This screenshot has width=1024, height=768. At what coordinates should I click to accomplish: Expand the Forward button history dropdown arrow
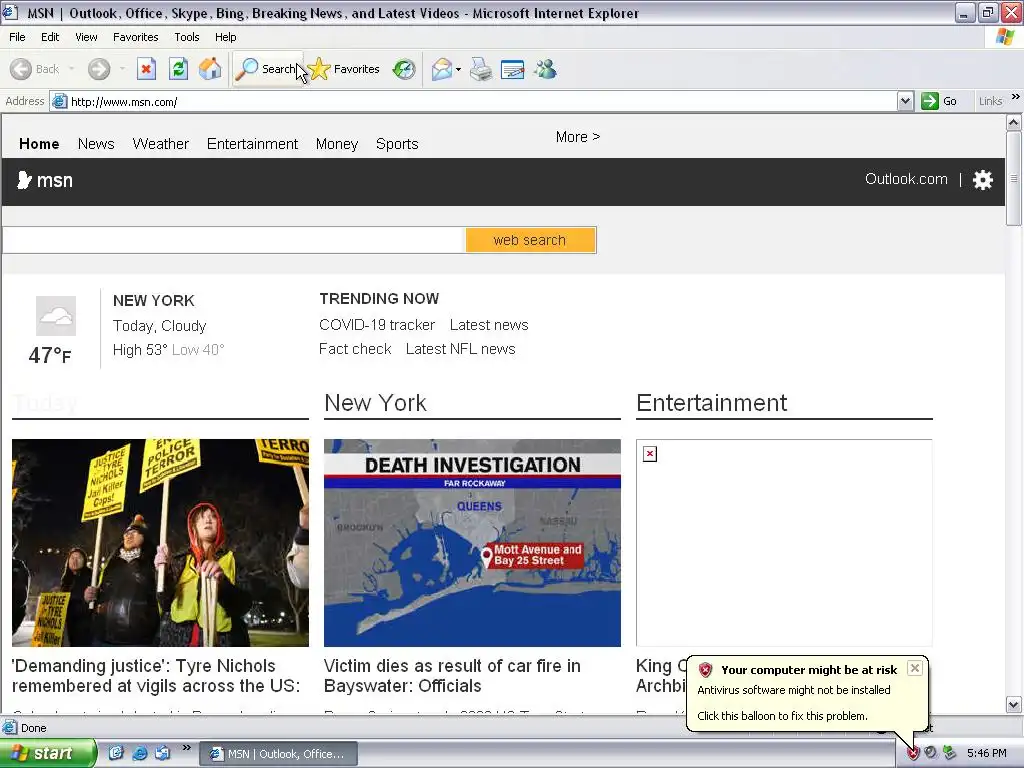[x=122, y=69]
